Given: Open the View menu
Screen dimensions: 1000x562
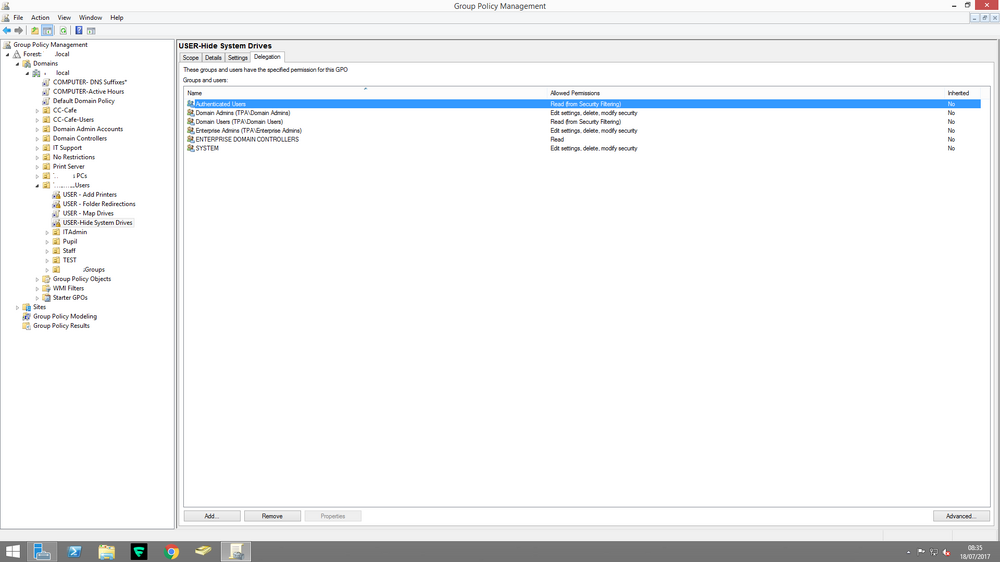Looking at the screenshot, I should (x=64, y=18).
